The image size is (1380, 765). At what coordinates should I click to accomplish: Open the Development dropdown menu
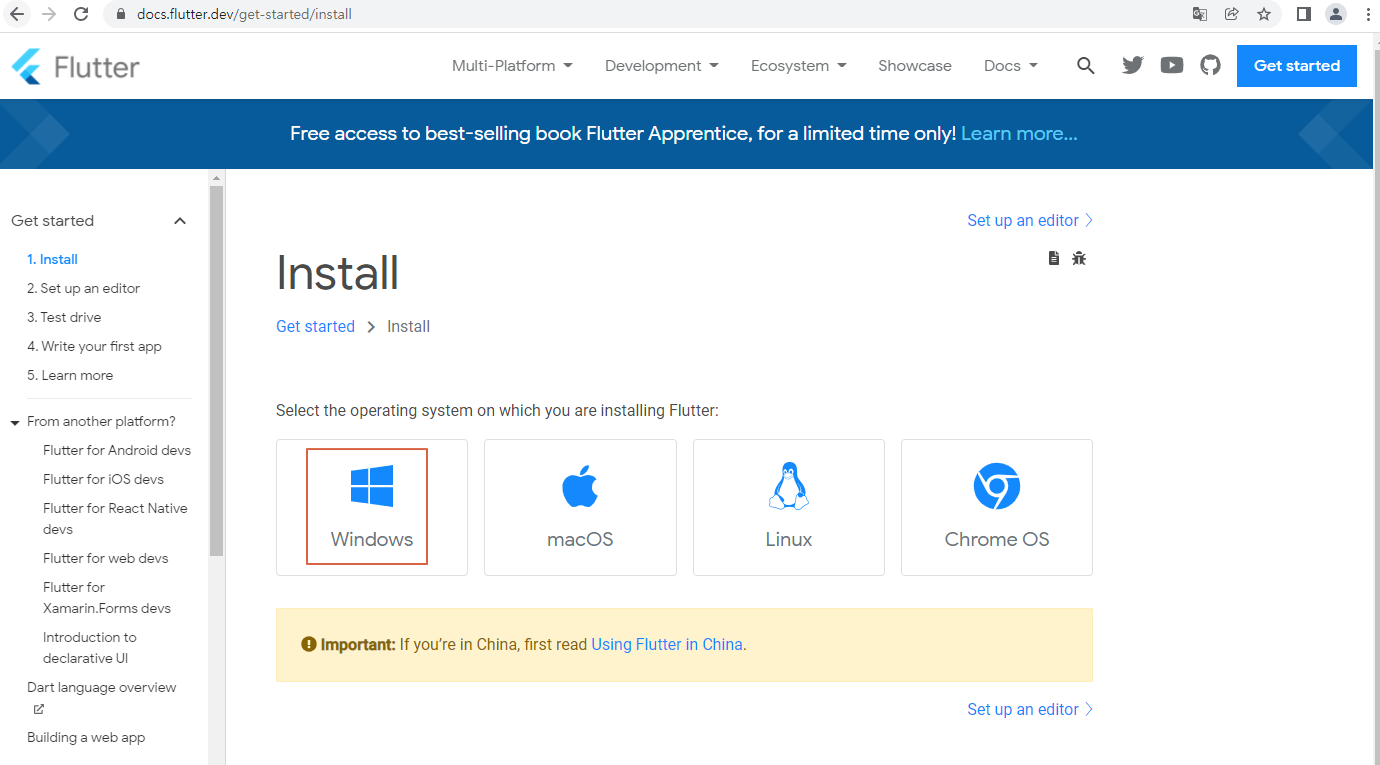(x=662, y=66)
